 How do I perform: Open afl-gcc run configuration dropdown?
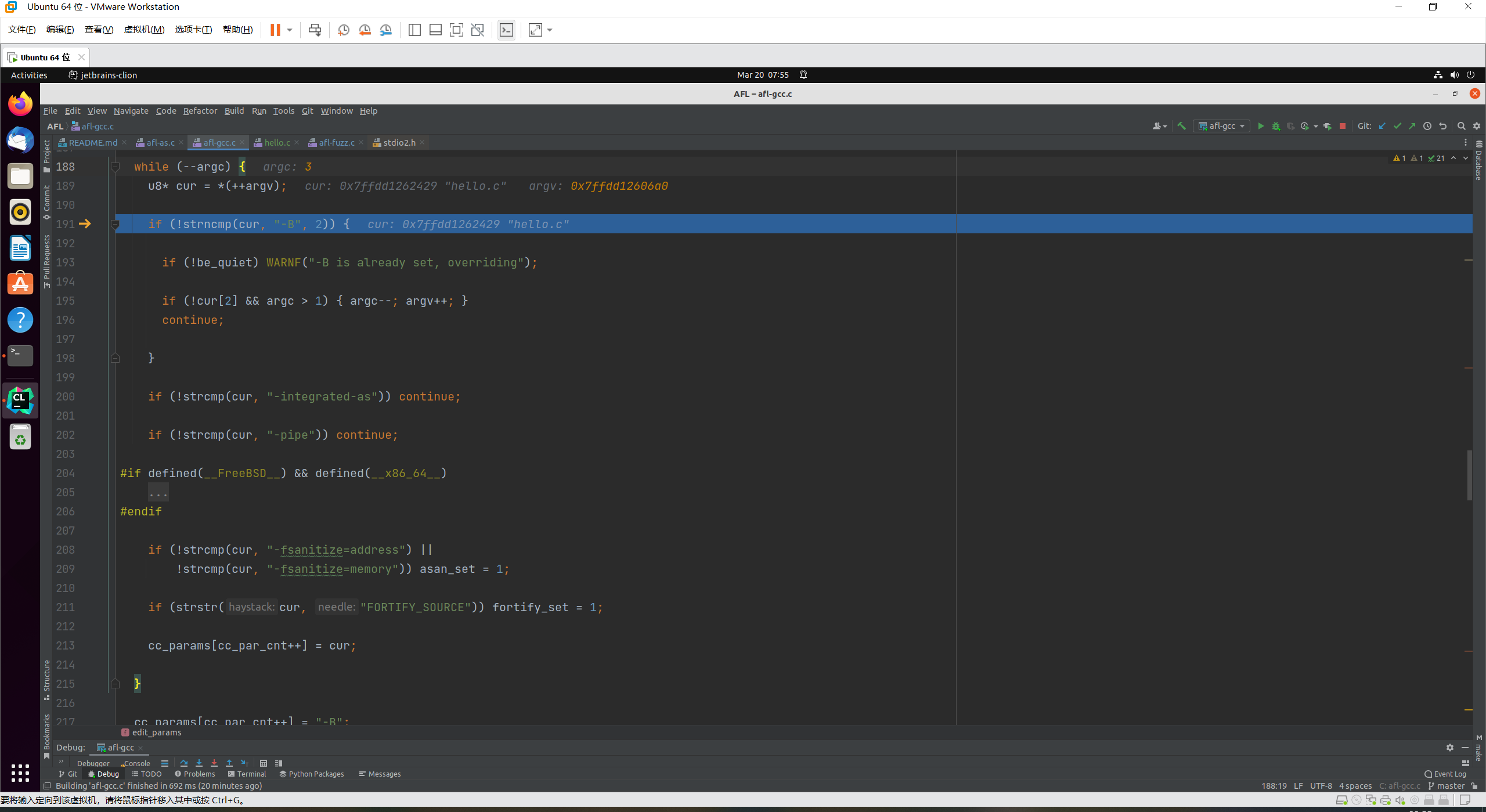pos(1221,126)
